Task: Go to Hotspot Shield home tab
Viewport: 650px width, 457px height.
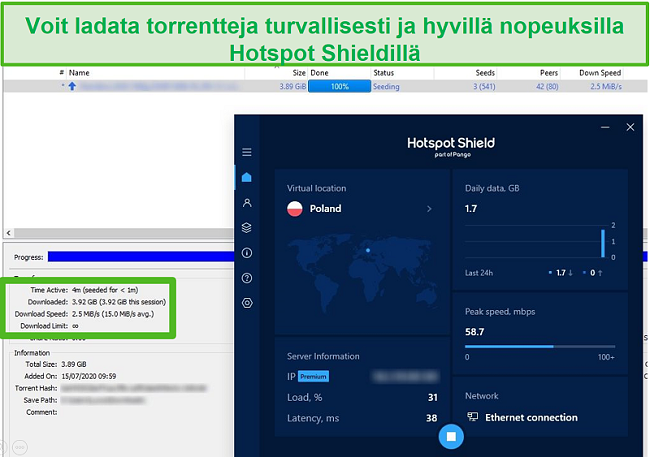Action: point(247,177)
